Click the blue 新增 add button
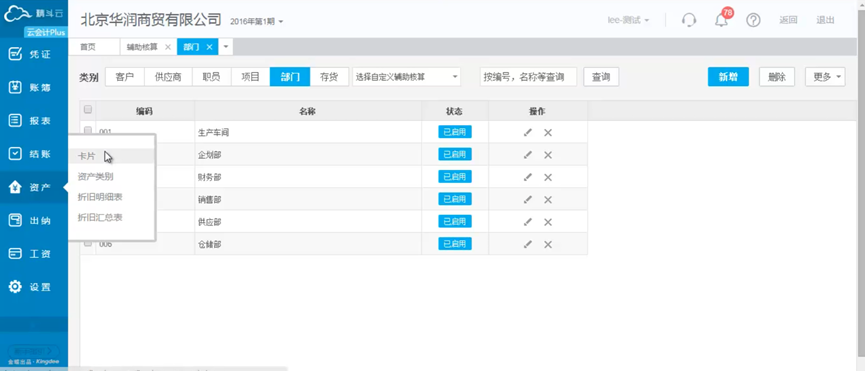The height and width of the screenshot is (371, 865). [728, 77]
